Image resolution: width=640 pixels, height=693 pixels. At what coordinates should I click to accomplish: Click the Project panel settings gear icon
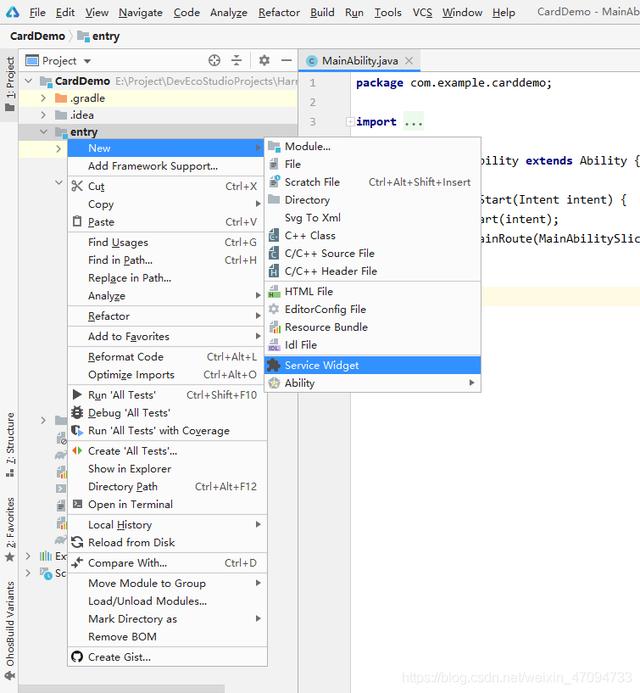264,61
